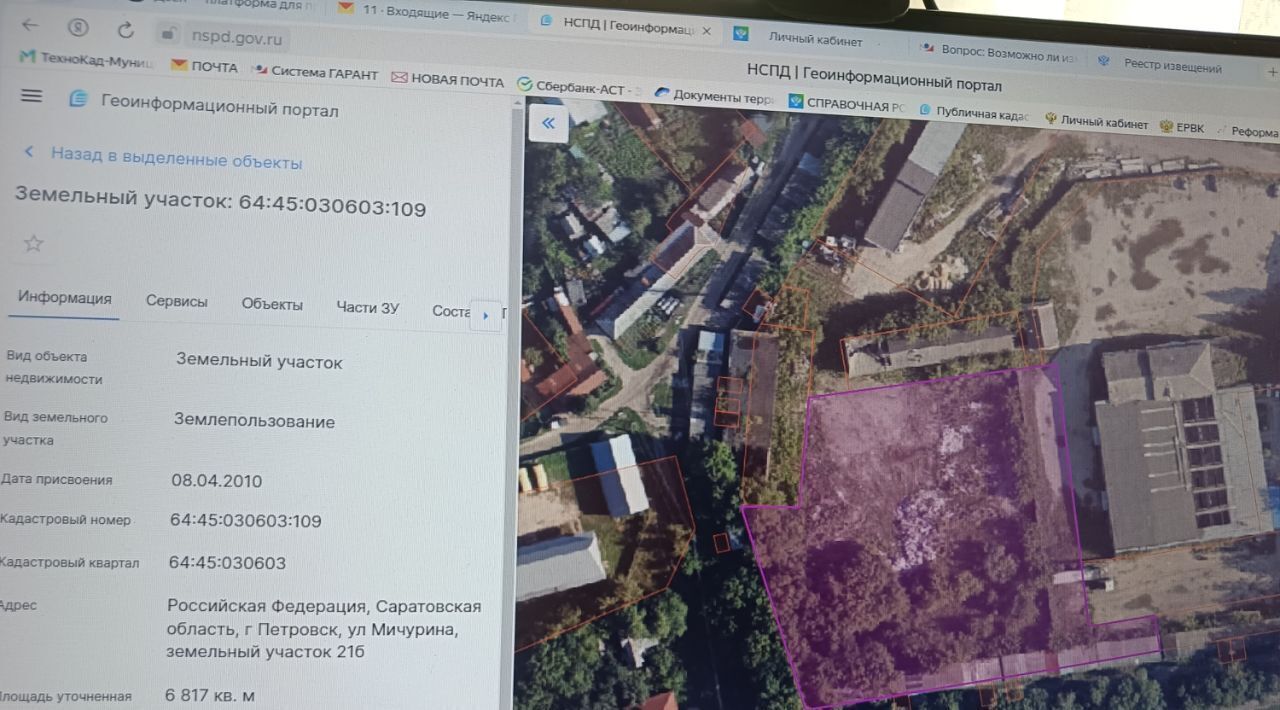Image resolution: width=1280 pixels, height=710 pixels.
Task: Close the НСПД Геоинформационный browser tab
Action: (706, 31)
